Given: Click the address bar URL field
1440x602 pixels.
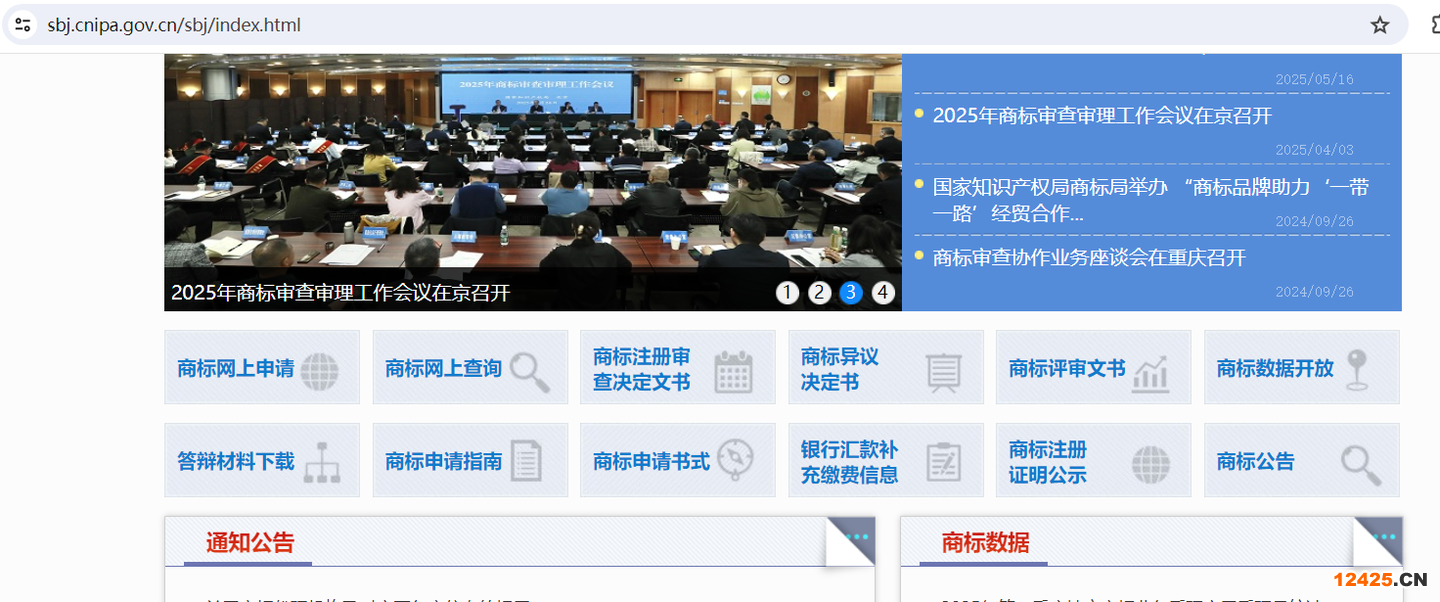Looking at the screenshot, I should [x=600, y=25].
